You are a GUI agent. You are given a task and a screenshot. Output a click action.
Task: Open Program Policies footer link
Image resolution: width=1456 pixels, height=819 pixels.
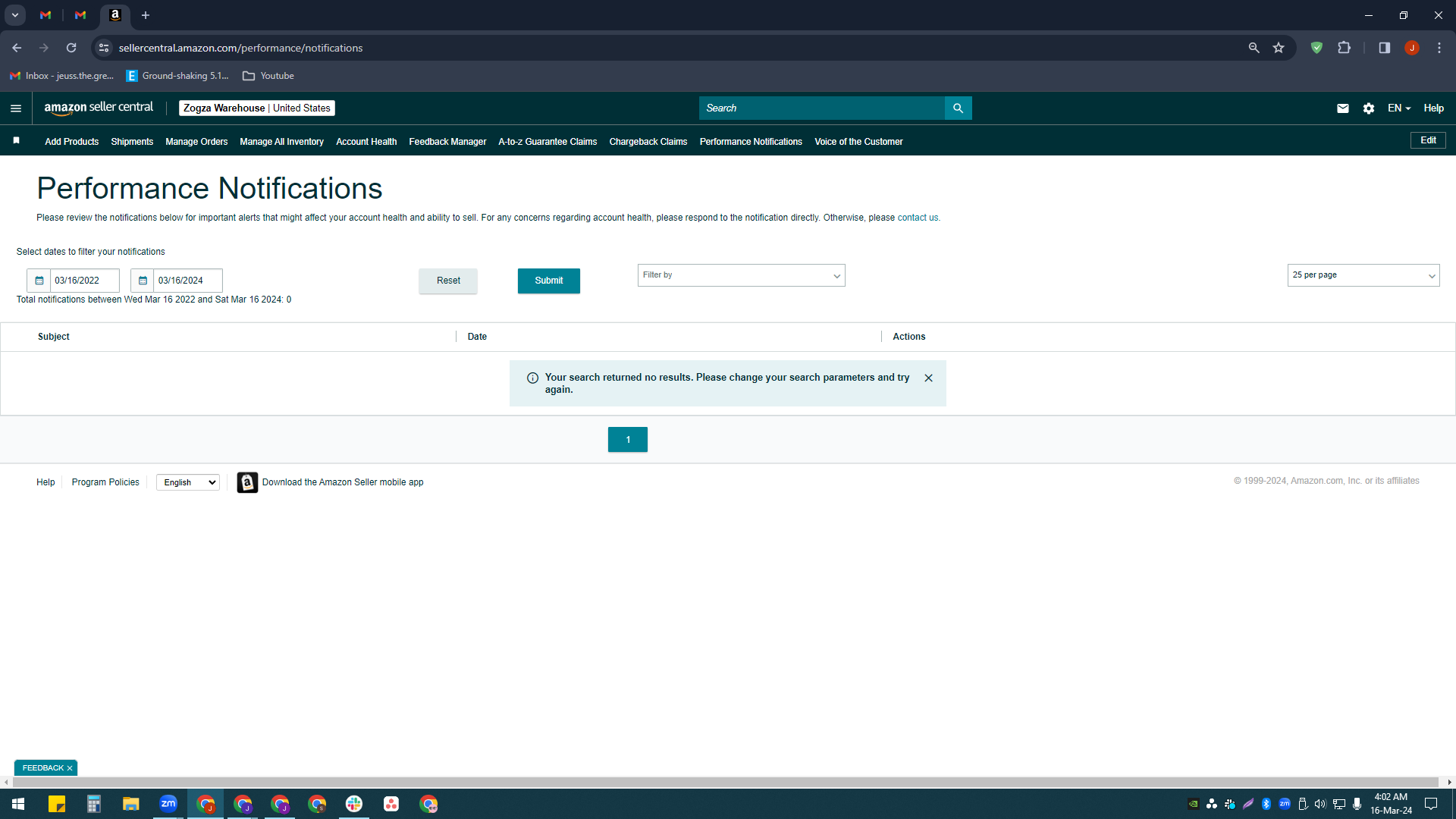coord(105,482)
